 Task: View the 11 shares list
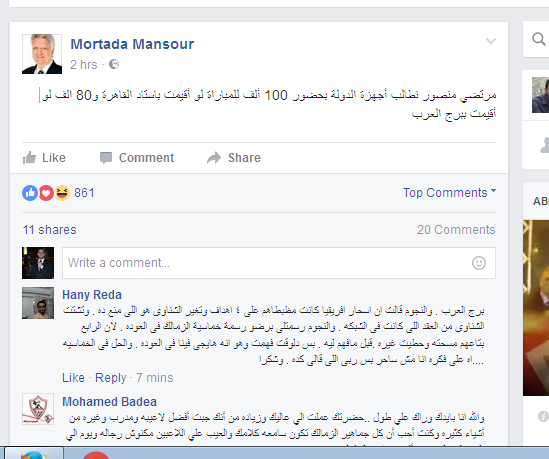(49, 230)
